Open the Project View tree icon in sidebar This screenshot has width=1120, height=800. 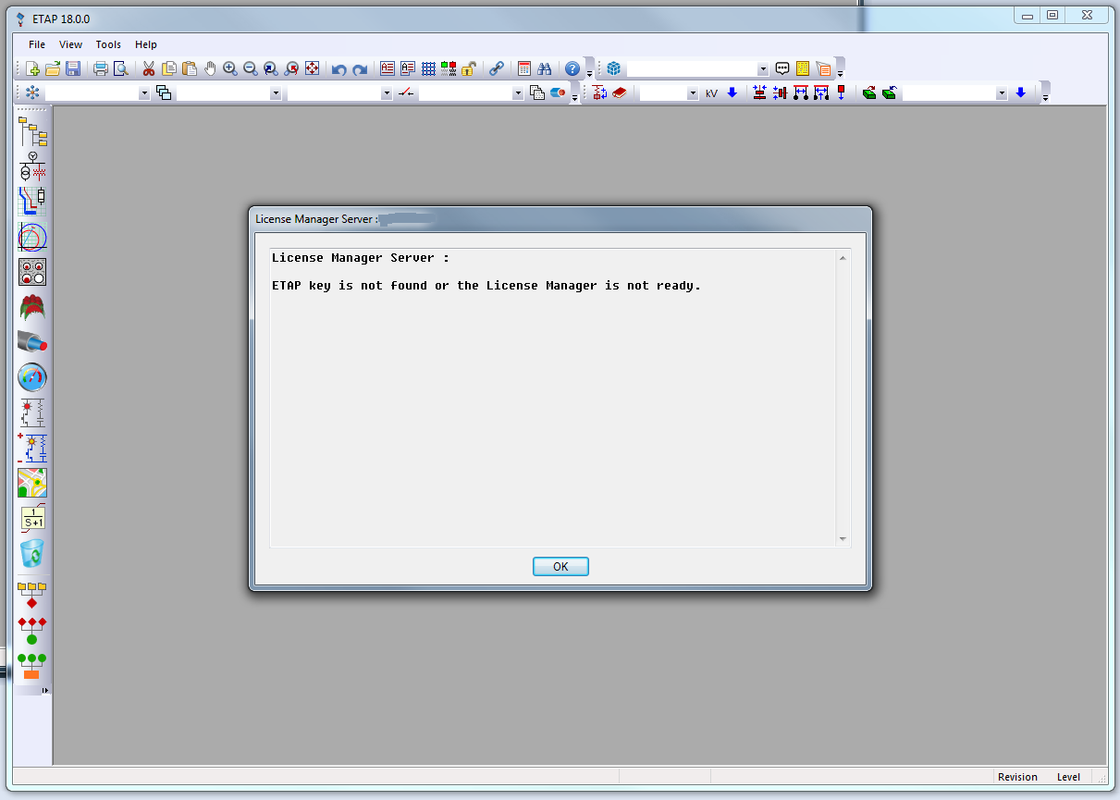32,132
